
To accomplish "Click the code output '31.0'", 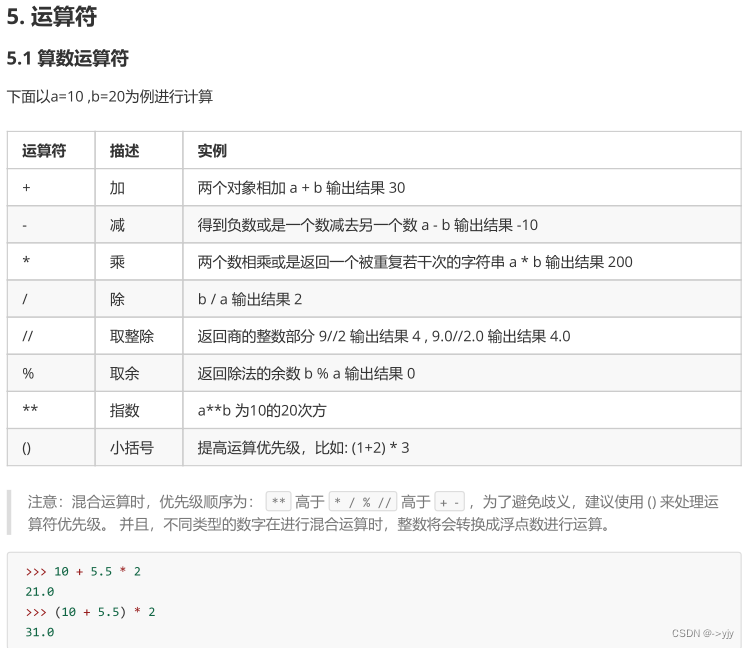I will coord(40,632).
